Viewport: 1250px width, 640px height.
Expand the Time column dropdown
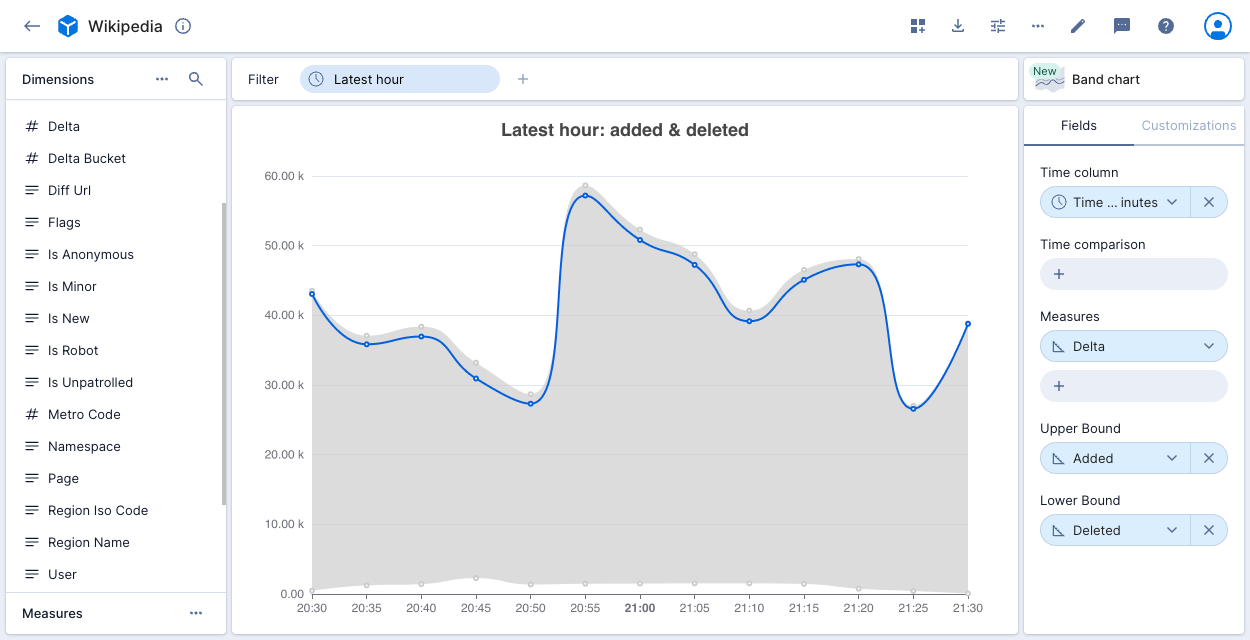tap(1172, 202)
